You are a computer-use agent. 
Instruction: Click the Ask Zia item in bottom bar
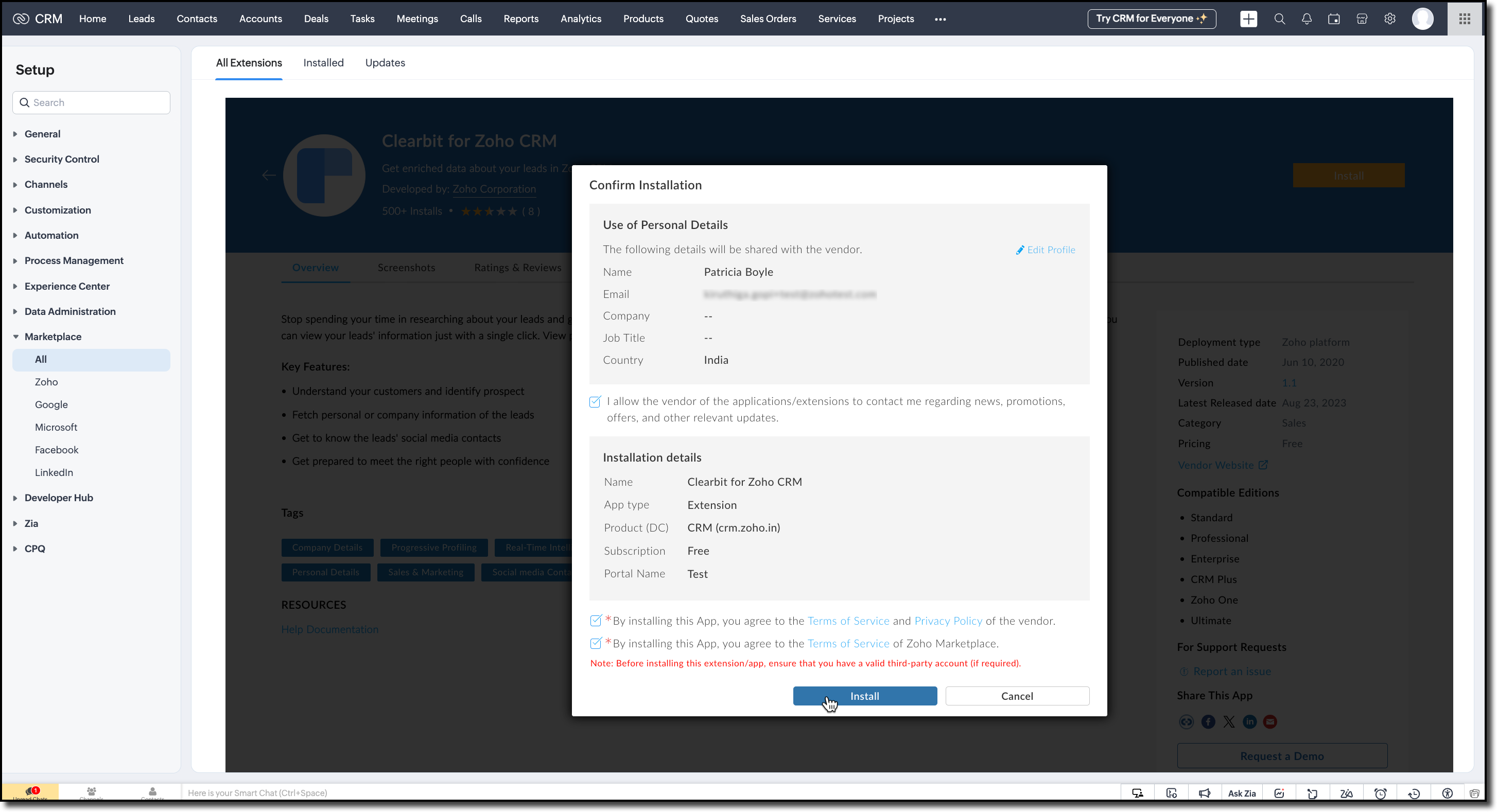[1241, 793]
